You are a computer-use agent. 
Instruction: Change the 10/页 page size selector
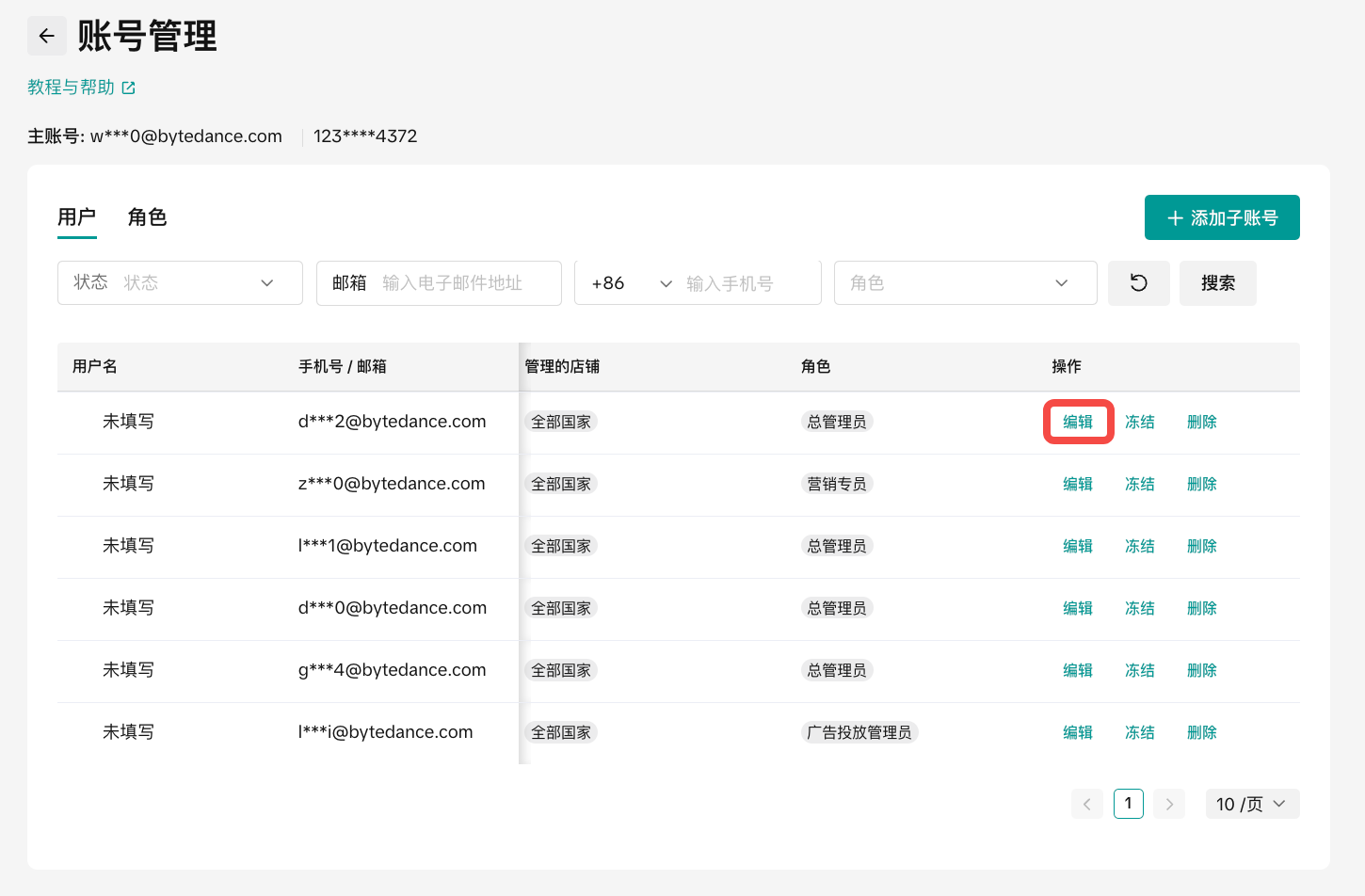pos(1251,804)
